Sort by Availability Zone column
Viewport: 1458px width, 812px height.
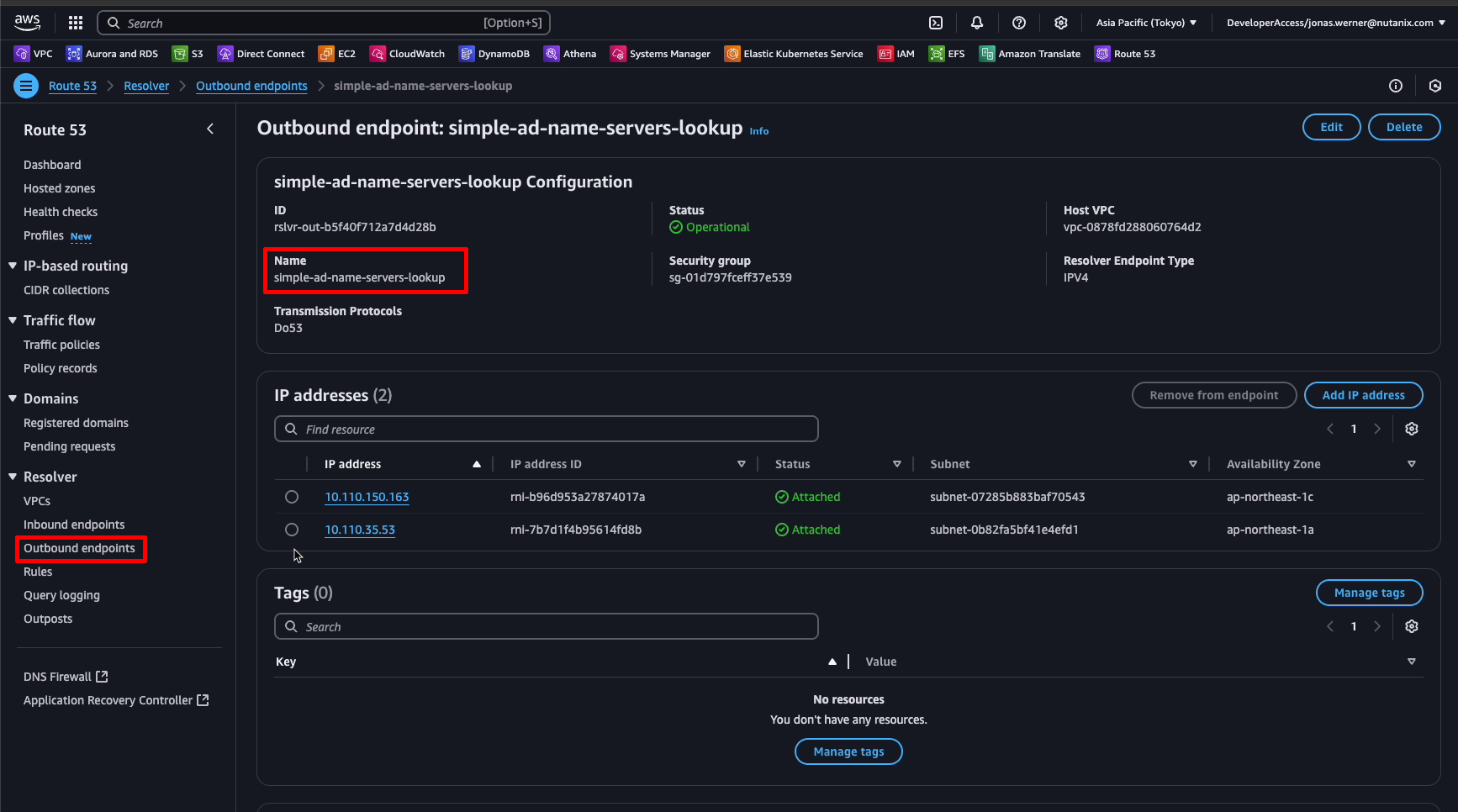tap(1411, 464)
